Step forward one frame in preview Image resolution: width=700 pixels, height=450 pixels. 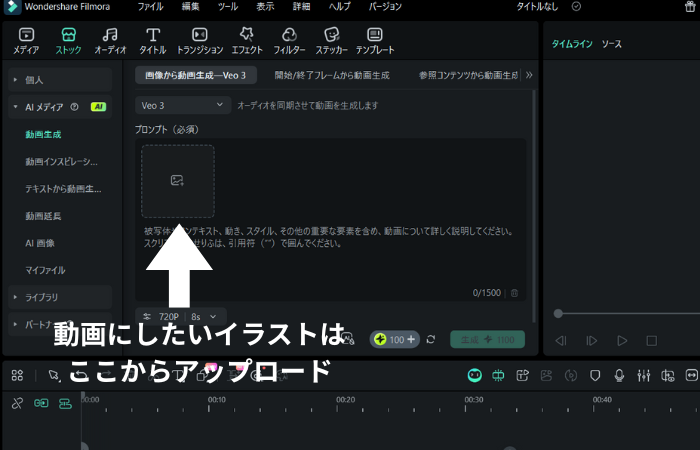click(x=592, y=341)
